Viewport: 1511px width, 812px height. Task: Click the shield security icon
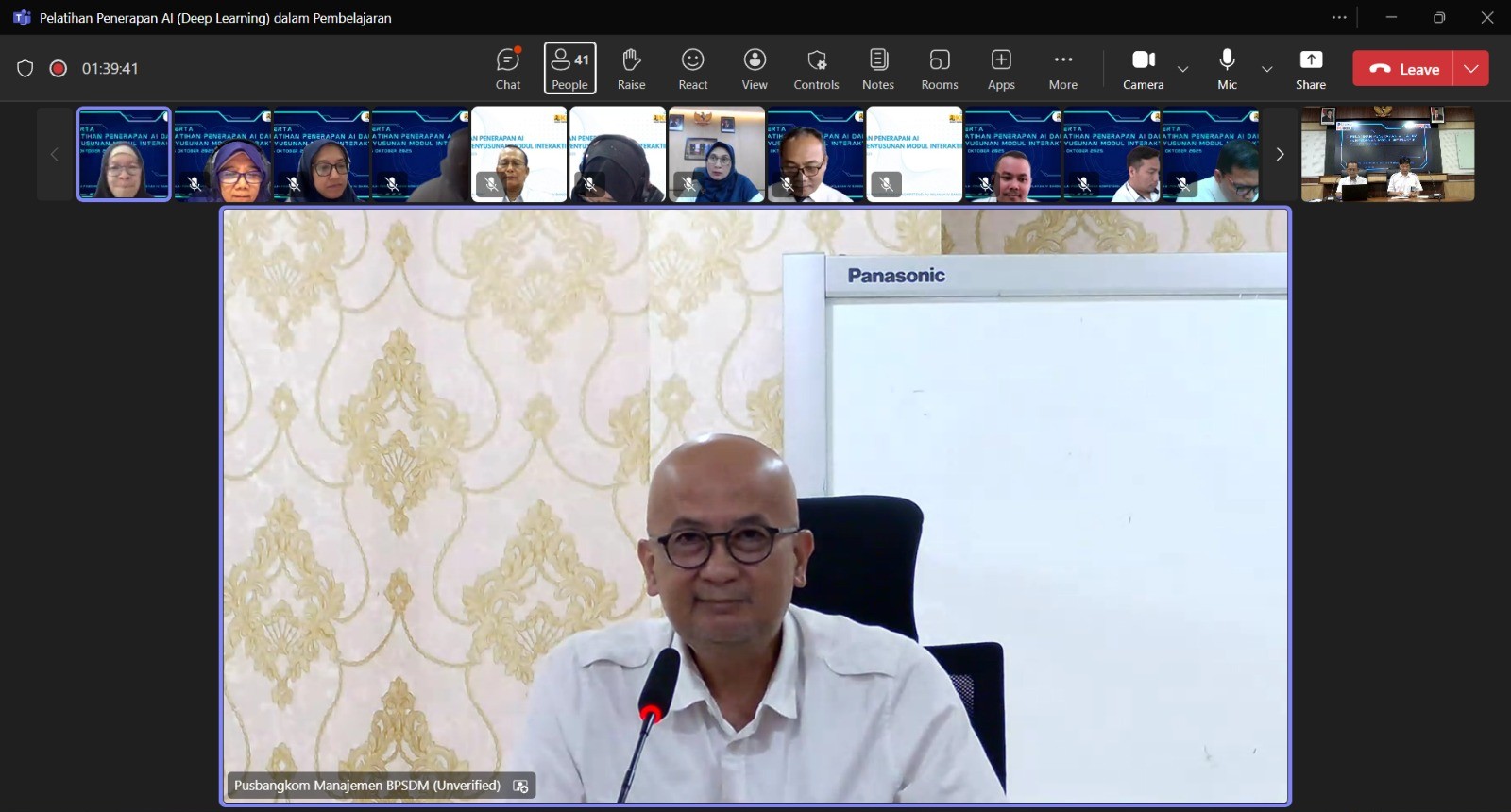point(25,69)
